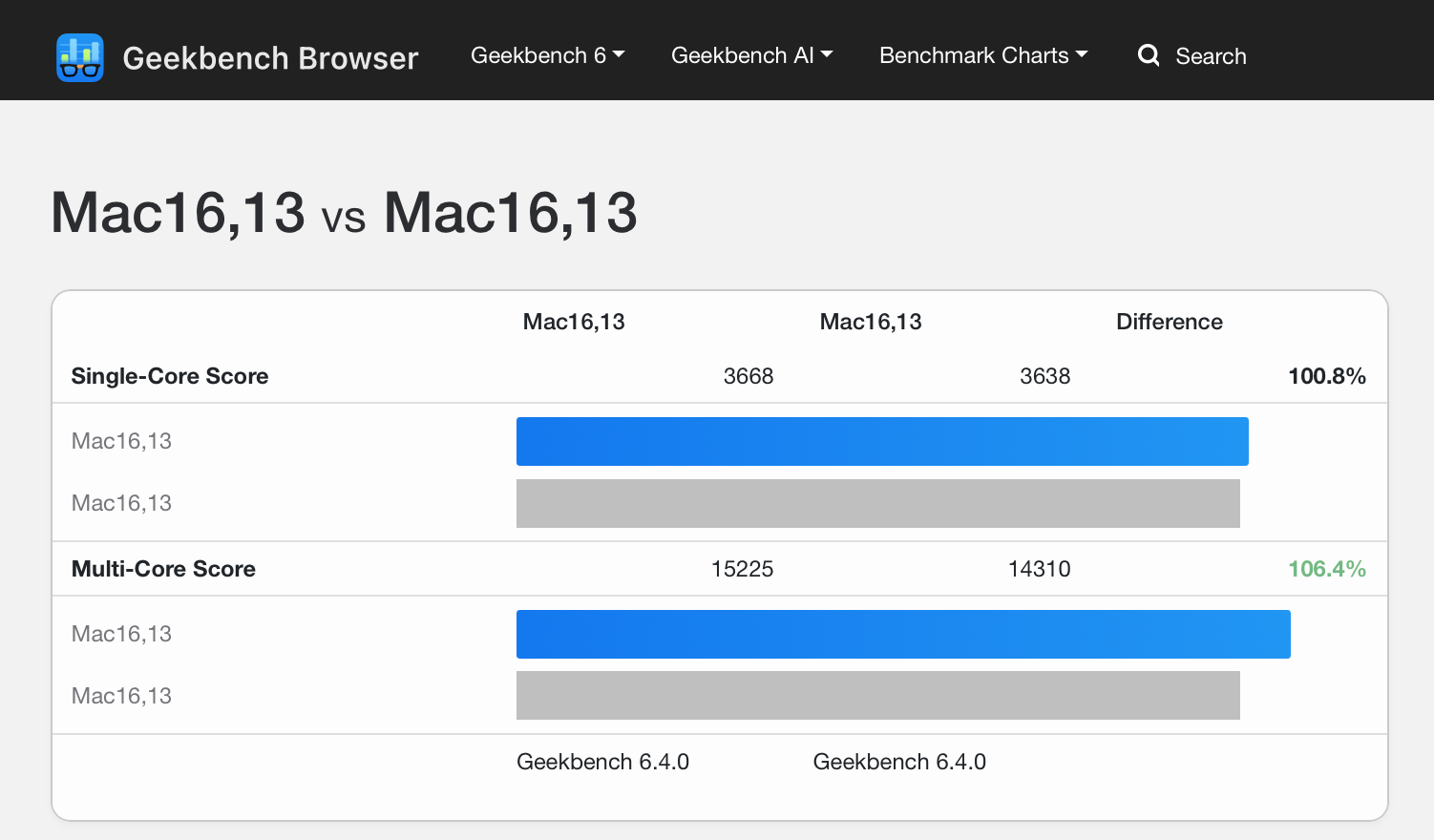Click the gray Multi-Core comparison bar
The height and width of the screenshot is (840, 1434).
(x=877, y=696)
